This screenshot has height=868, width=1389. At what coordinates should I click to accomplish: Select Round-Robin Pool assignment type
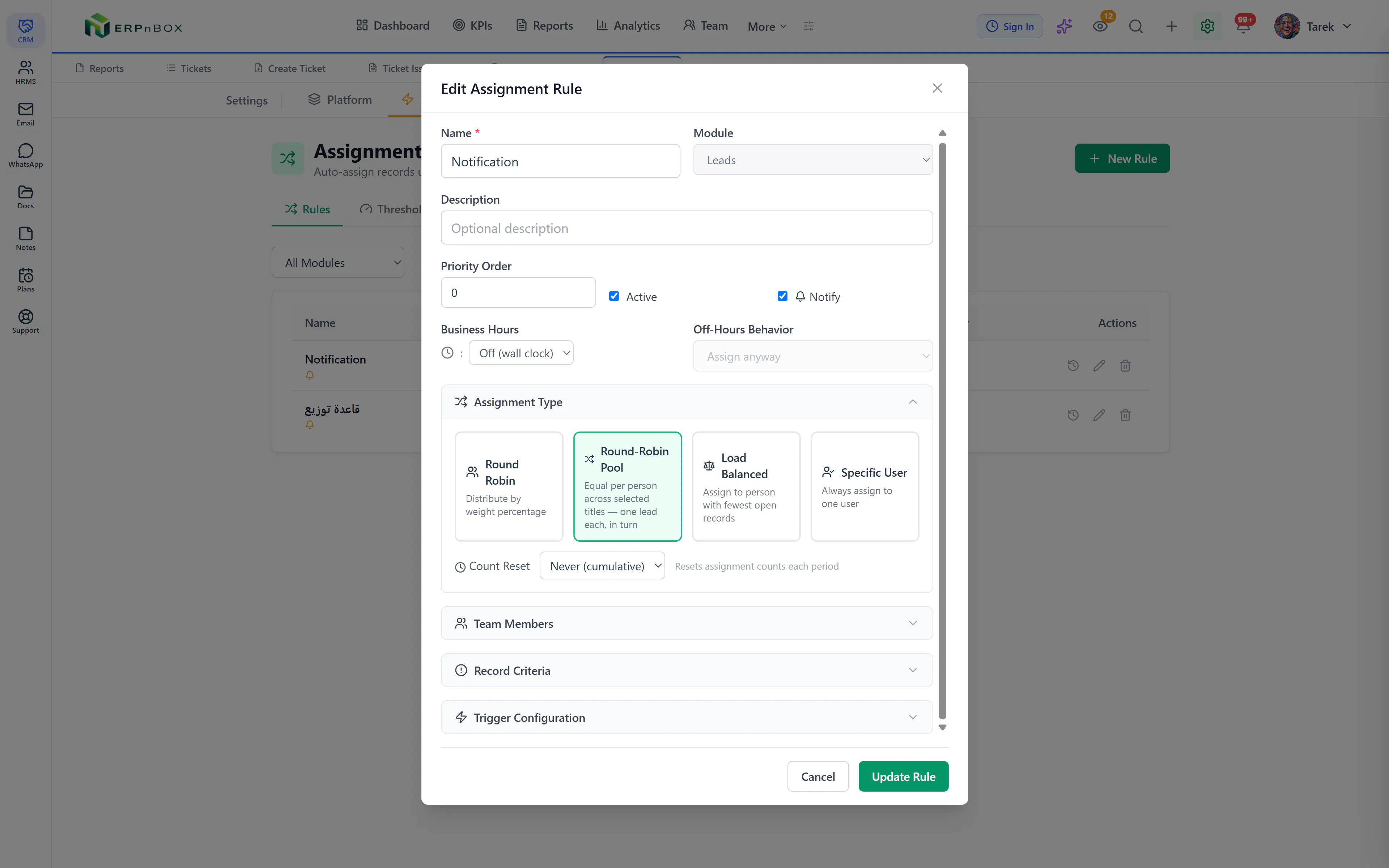point(627,486)
